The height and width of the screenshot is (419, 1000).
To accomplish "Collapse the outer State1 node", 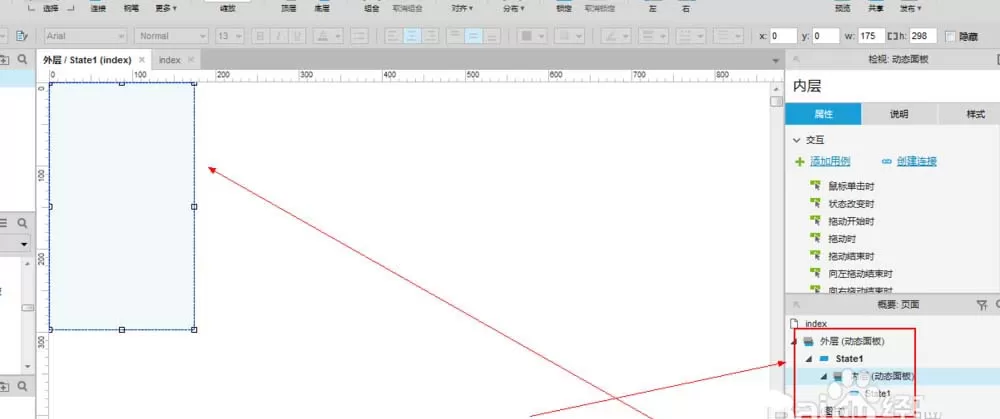I will 809,359.
